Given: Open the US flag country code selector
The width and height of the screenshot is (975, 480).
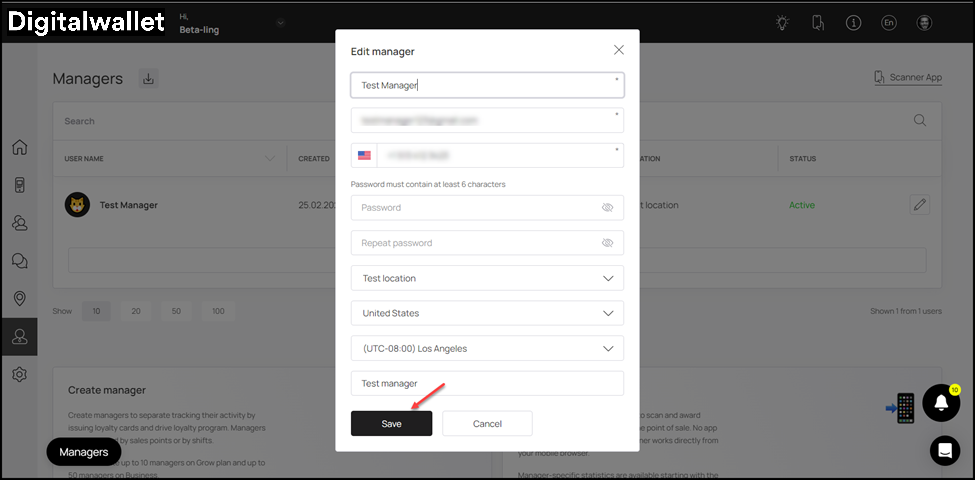Looking at the screenshot, I should click(364, 156).
